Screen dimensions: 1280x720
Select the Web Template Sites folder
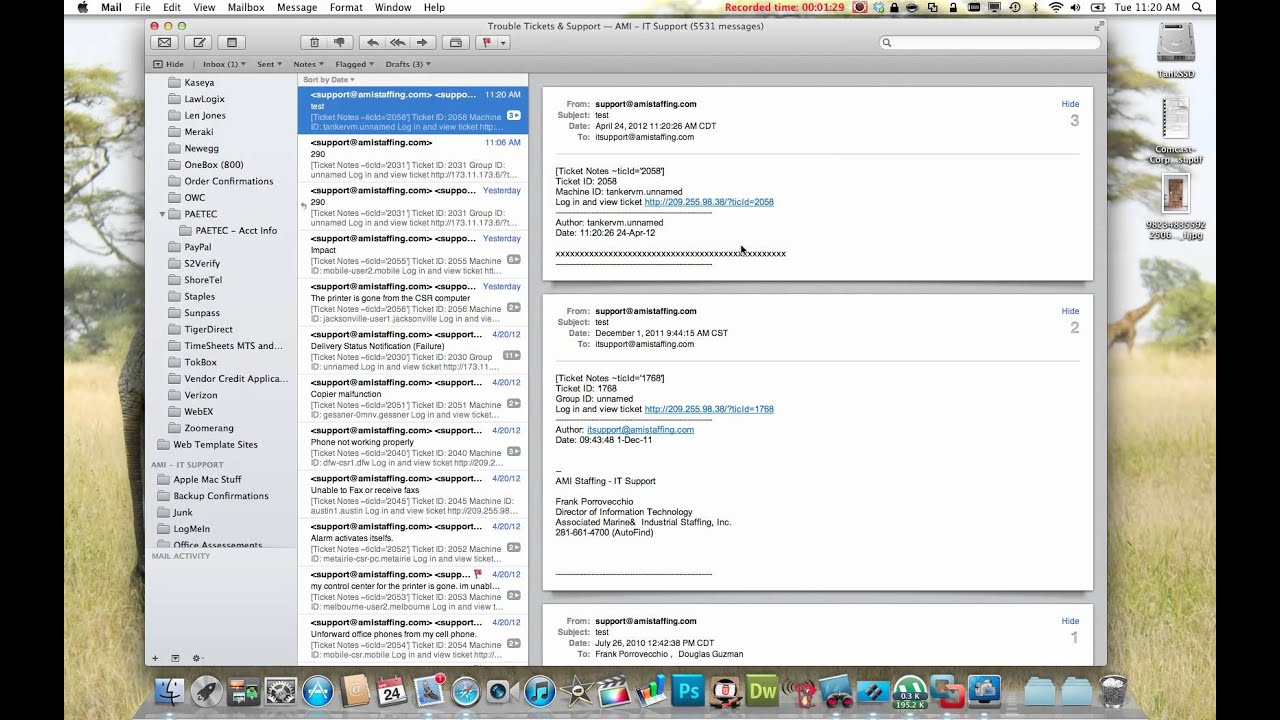tap(215, 445)
